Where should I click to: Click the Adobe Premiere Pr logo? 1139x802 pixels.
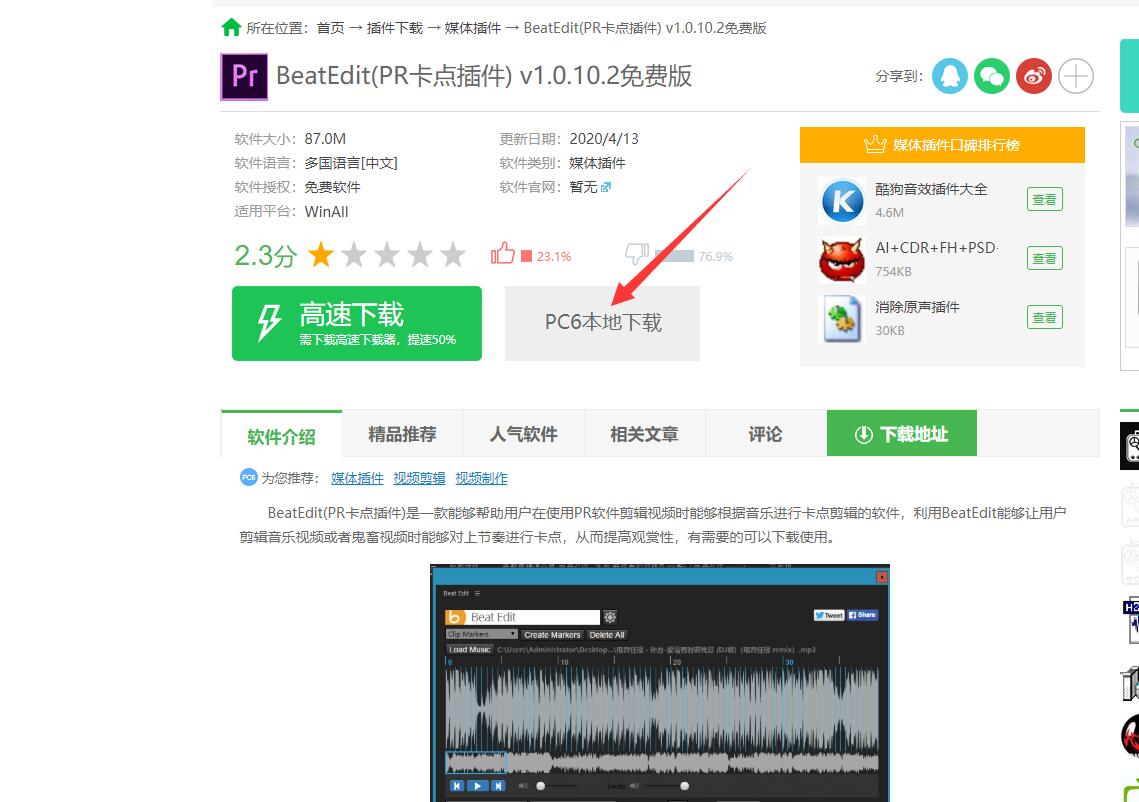click(244, 76)
